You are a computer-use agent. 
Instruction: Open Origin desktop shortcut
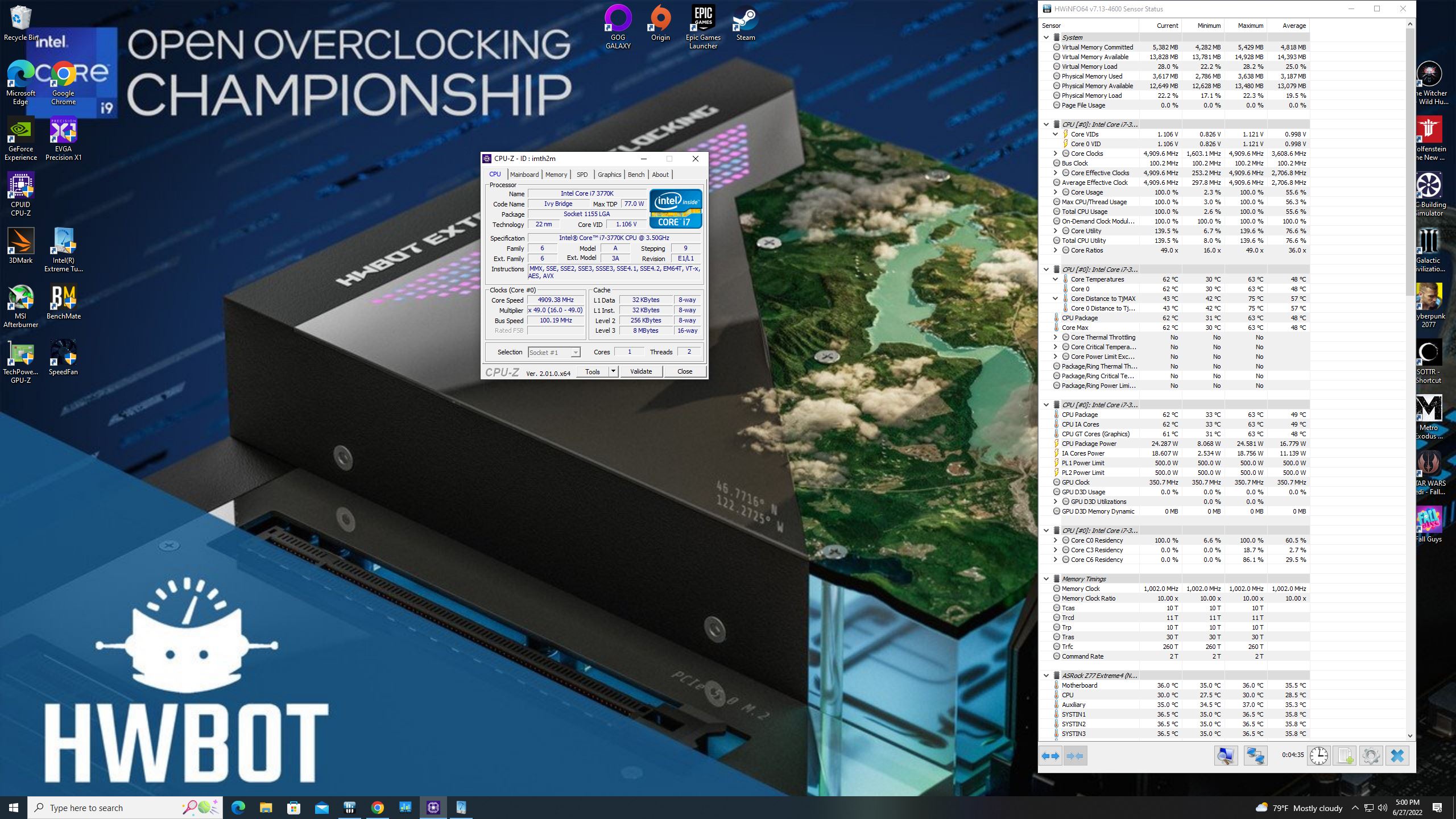660,23
